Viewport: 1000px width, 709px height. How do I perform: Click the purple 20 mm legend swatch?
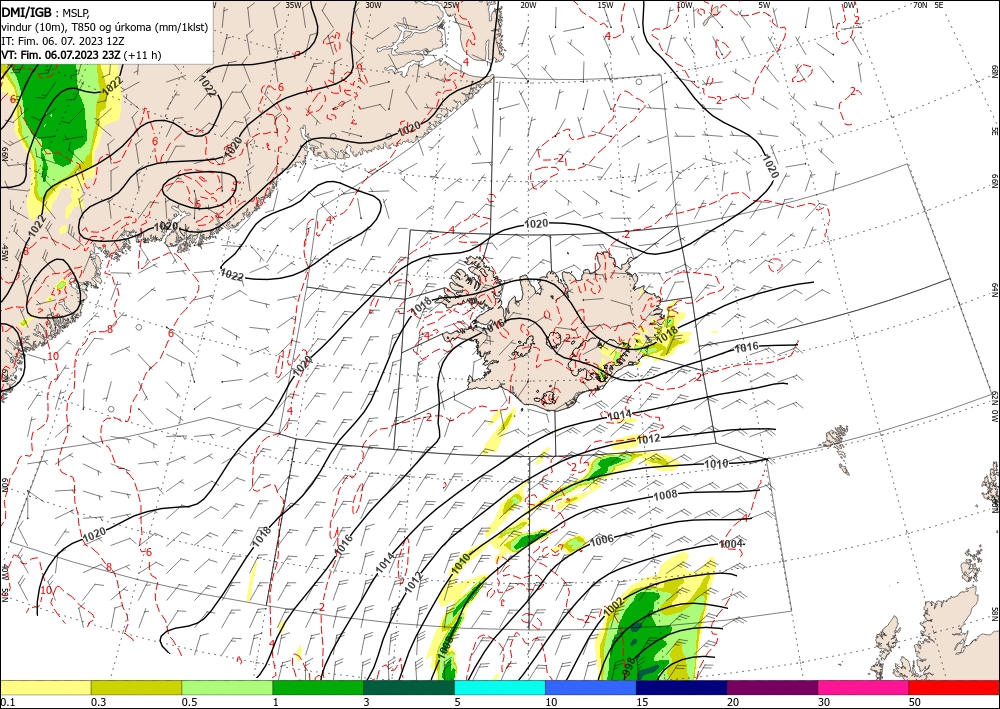tap(772, 687)
